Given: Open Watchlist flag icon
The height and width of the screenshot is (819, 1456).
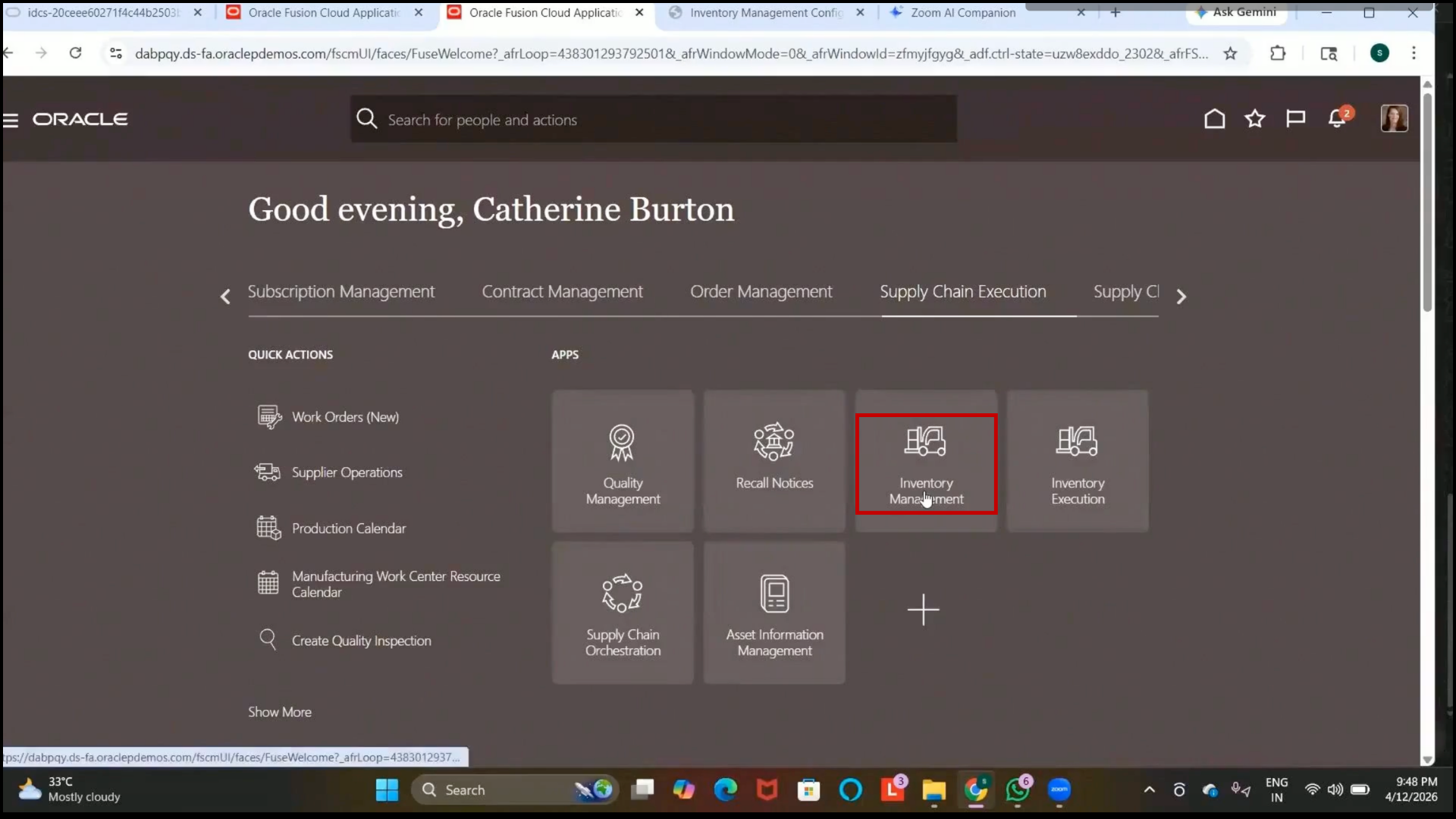Looking at the screenshot, I should click(x=1295, y=119).
